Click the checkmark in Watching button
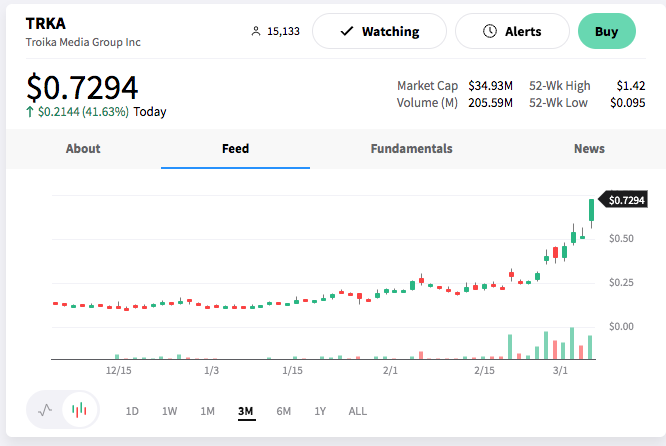The height and width of the screenshot is (446, 666). [x=347, y=31]
